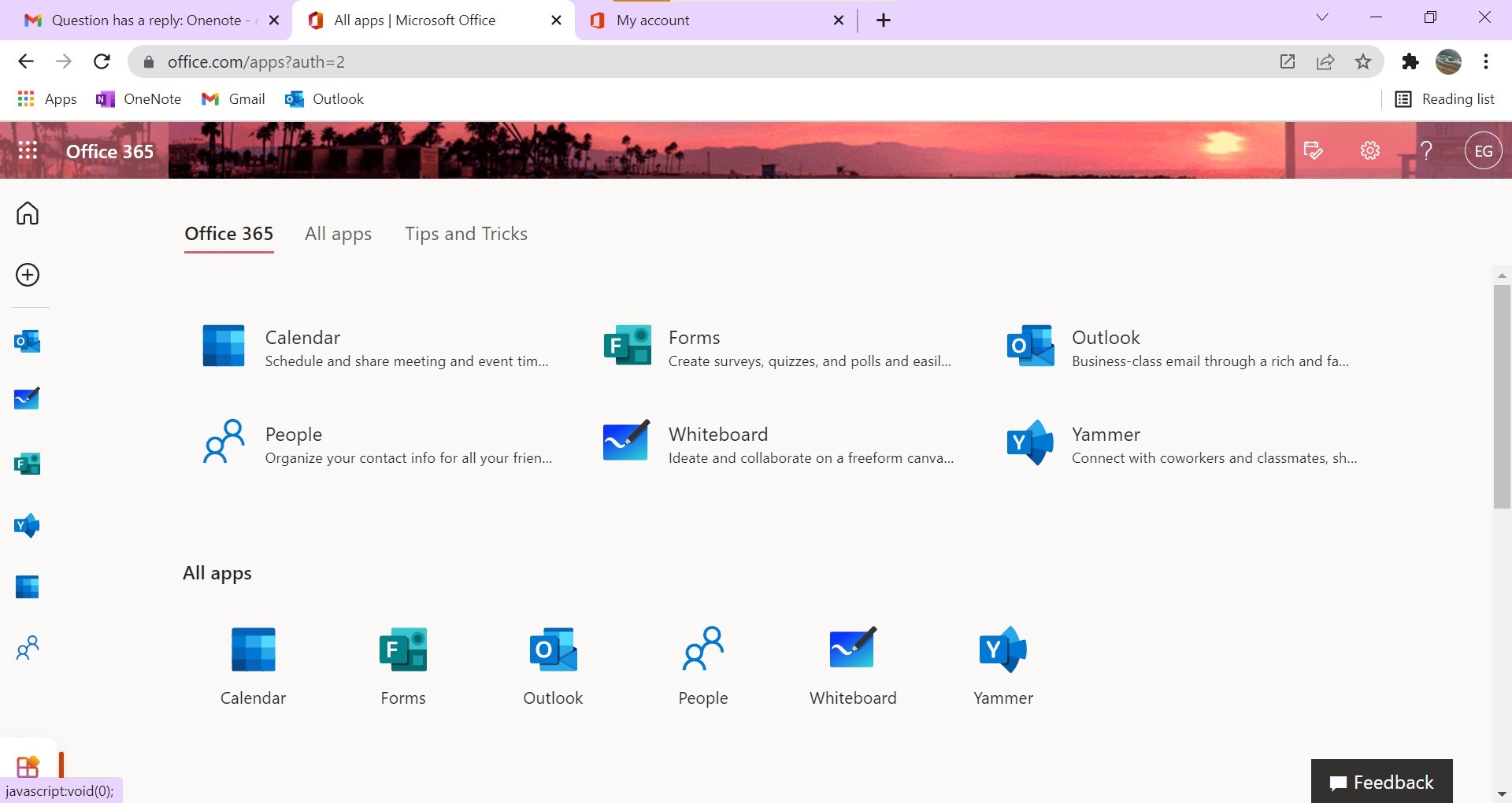This screenshot has height=803, width=1512.
Task: Select the Office 365 tab
Action: point(229,234)
